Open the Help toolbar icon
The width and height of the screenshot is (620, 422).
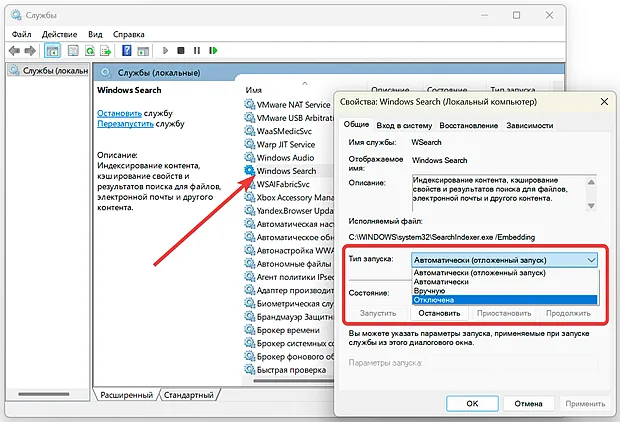pos(127,51)
